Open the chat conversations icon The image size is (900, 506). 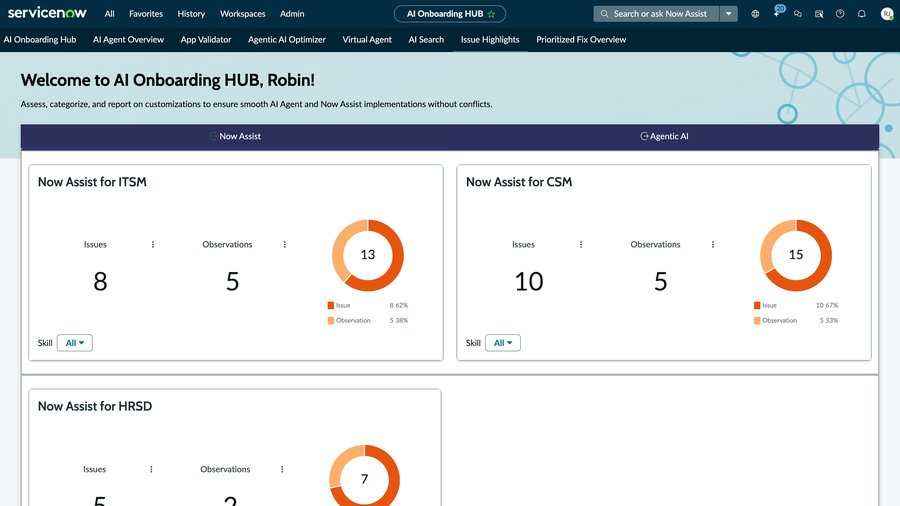pyautogui.click(x=798, y=14)
